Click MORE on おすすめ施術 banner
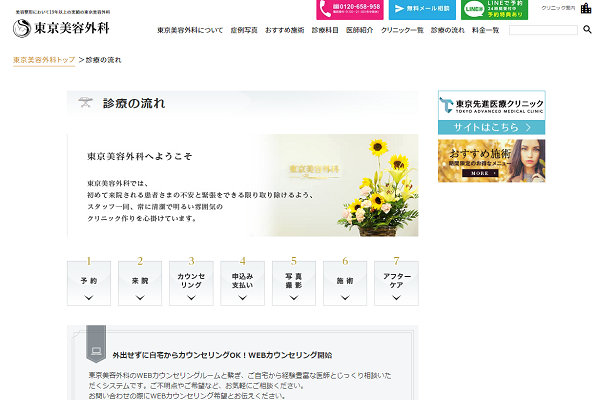 coord(480,173)
